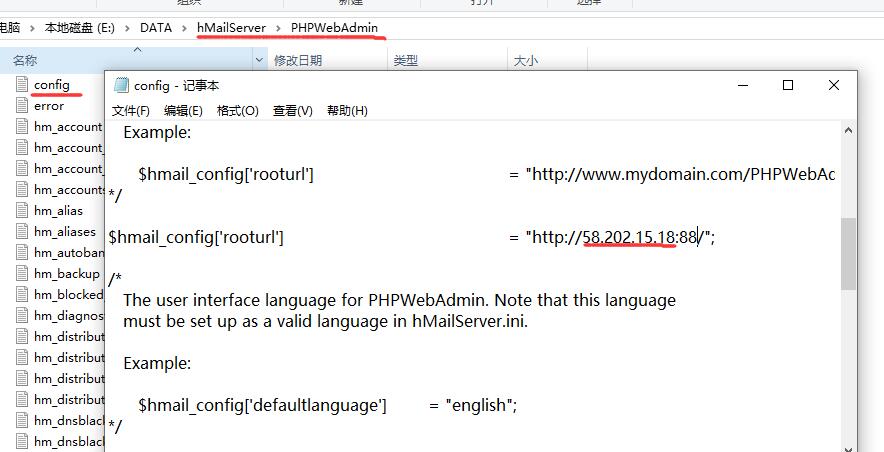Place cursor in the rooturl 58.202.15.18:88 value
The height and width of the screenshot is (452, 884).
pyautogui.click(x=640, y=237)
